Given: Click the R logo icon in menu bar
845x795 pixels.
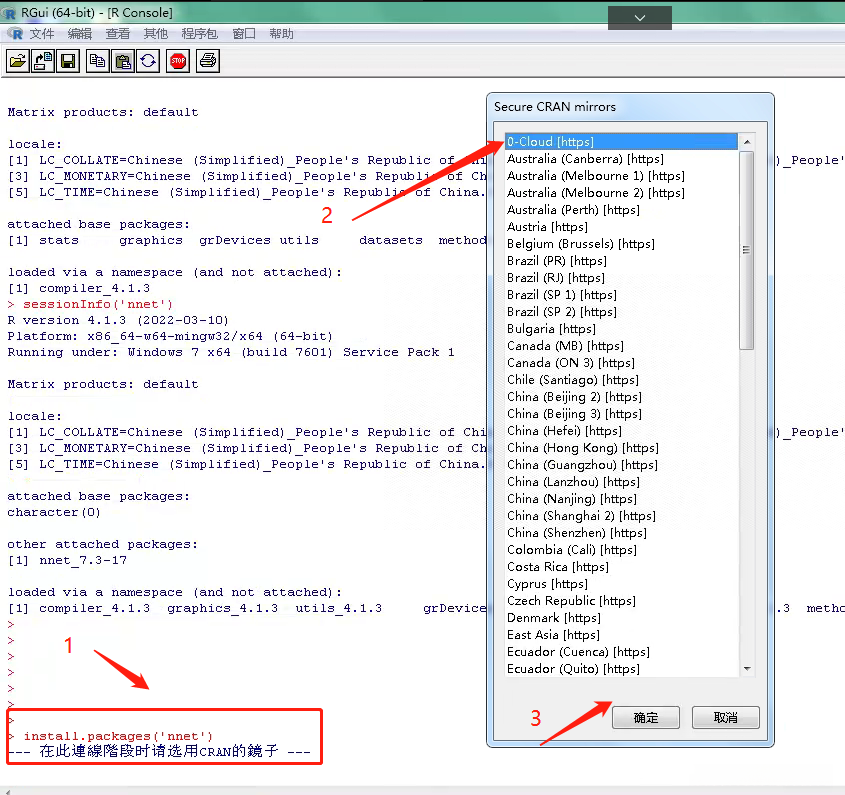Looking at the screenshot, I should [x=16, y=34].
